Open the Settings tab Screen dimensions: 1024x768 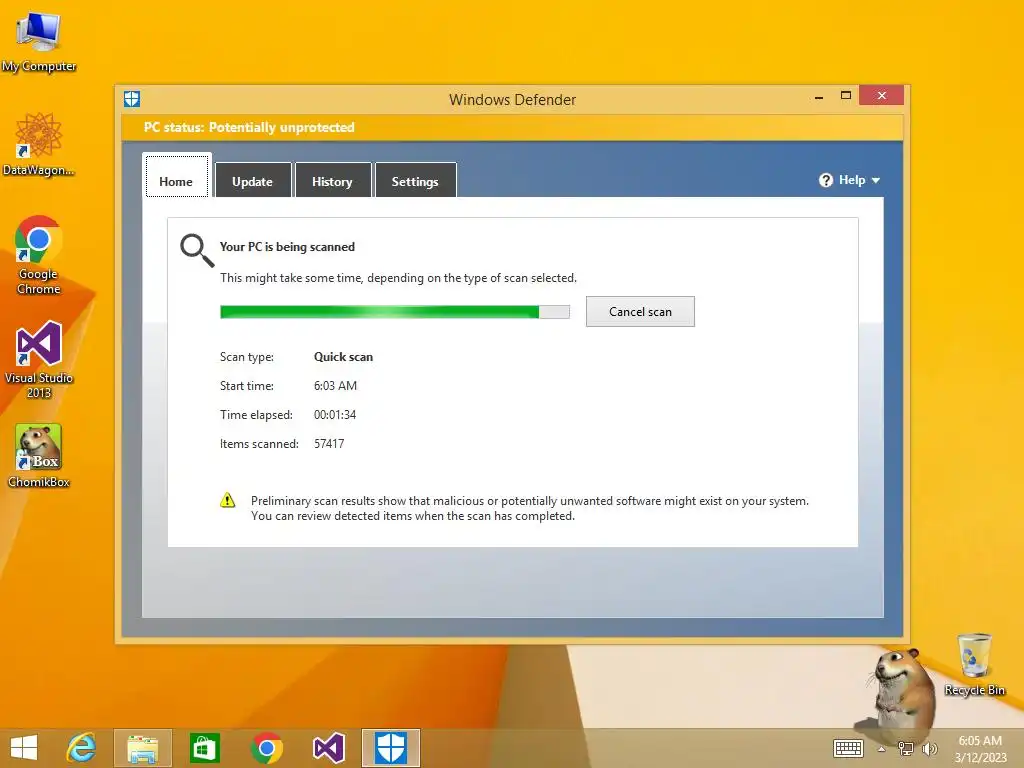415,180
